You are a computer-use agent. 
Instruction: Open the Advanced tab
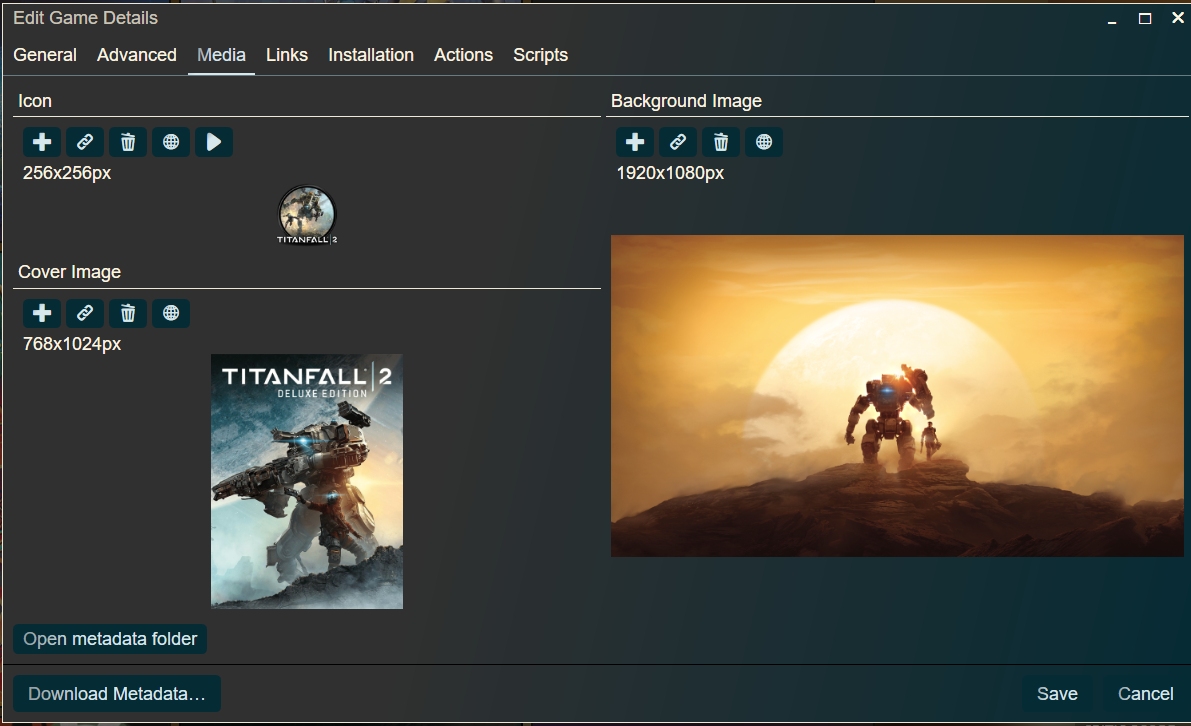[136, 55]
